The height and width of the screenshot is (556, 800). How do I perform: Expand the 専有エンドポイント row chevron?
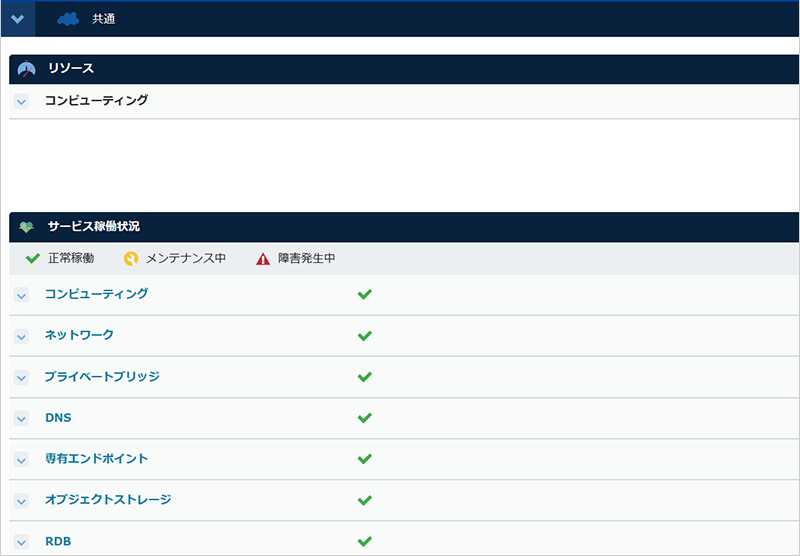pos(21,460)
